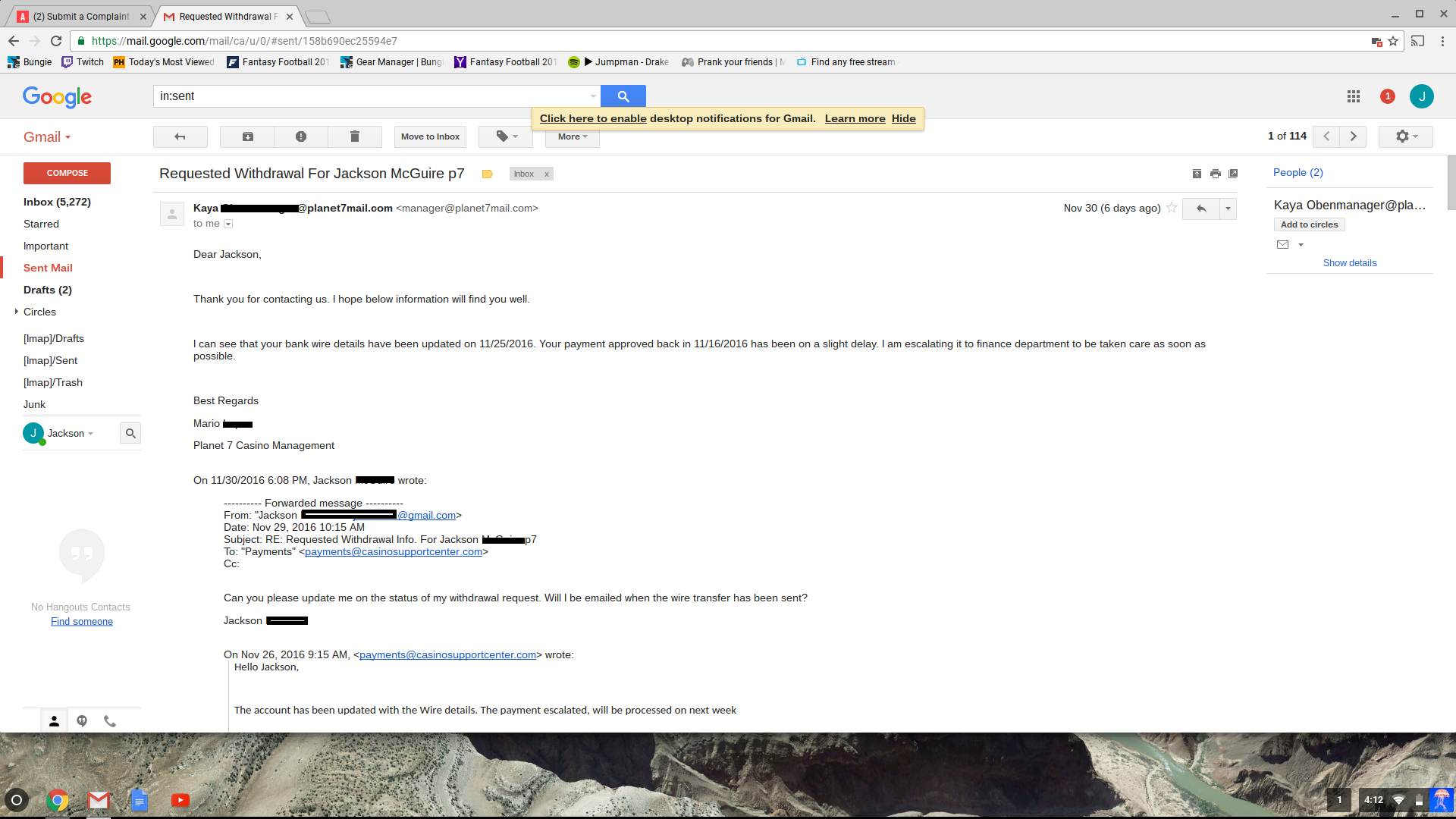Go to newer conversation arrow

pos(1326,136)
